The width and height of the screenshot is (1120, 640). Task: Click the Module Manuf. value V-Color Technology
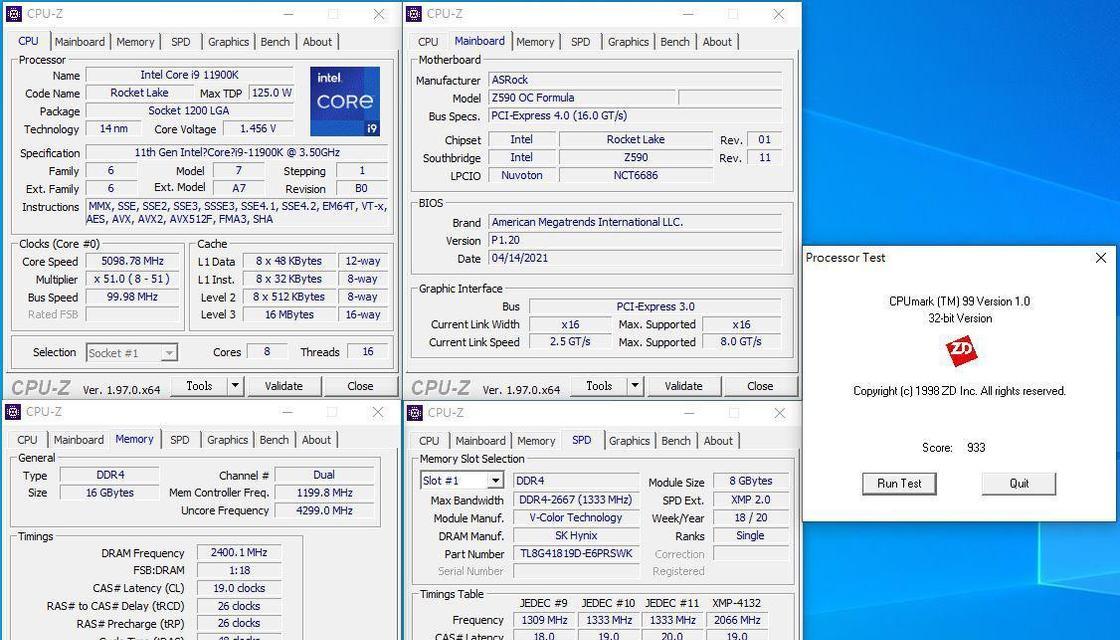pyautogui.click(x=576, y=518)
